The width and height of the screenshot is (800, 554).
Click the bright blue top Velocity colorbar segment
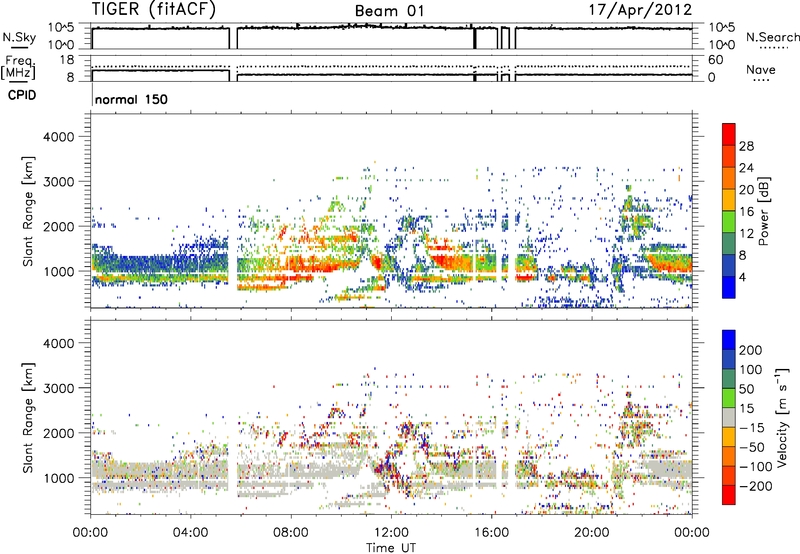coord(729,340)
